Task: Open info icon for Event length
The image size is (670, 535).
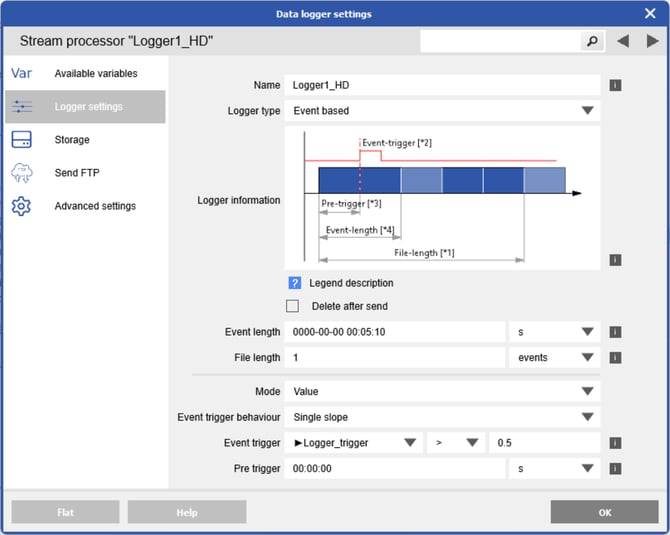Action: coord(615,332)
